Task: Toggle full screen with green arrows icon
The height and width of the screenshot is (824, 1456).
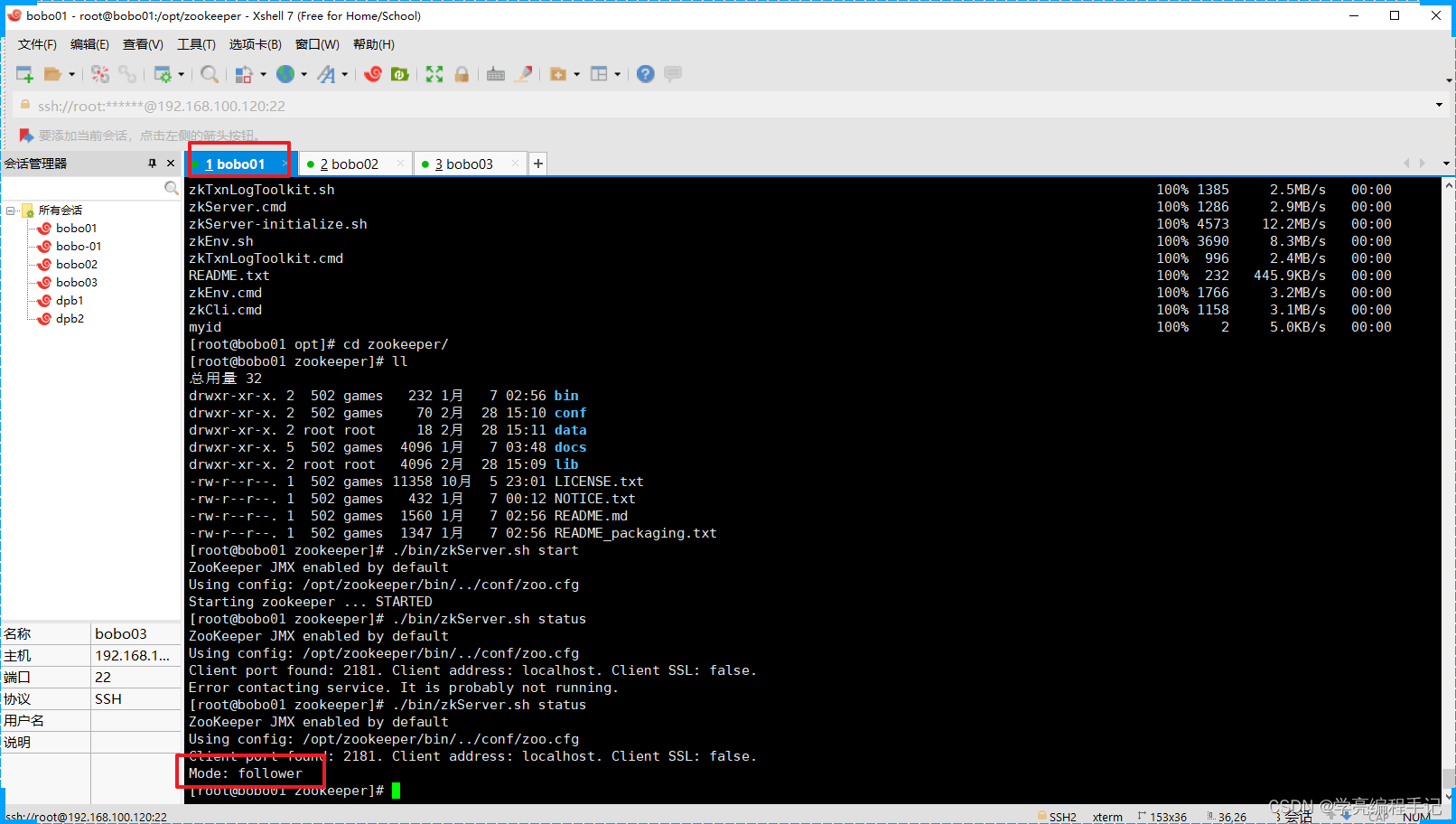Action: [434, 74]
